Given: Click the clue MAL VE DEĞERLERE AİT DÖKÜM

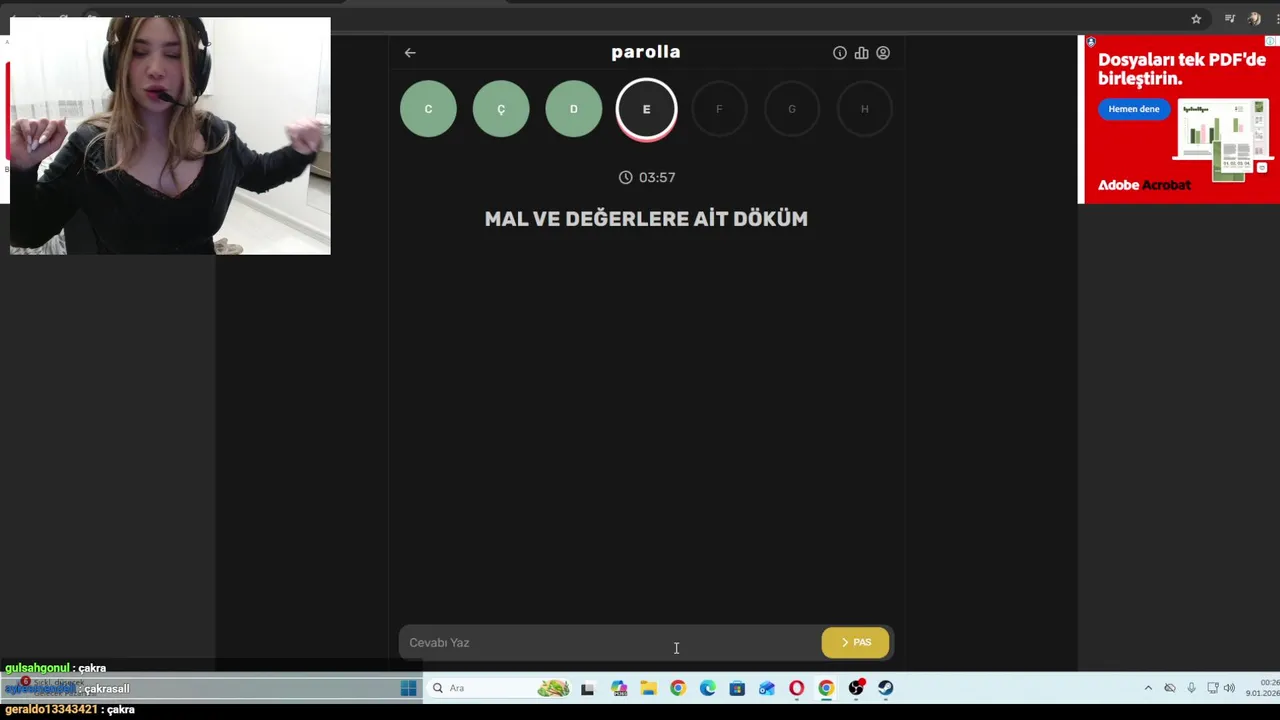Looking at the screenshot, I should click(x=646, y=219).
